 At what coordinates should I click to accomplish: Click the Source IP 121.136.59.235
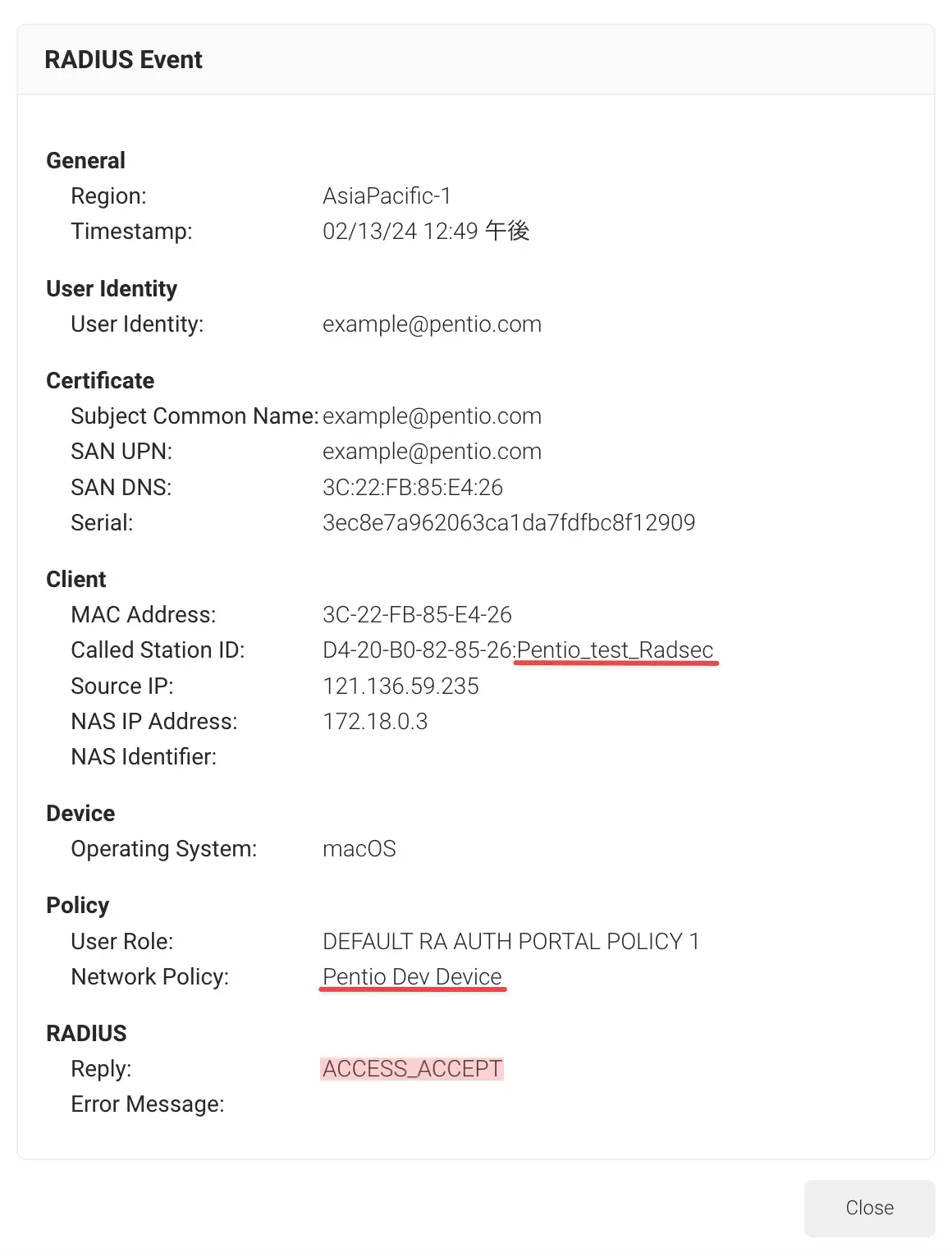click(400, 686)
